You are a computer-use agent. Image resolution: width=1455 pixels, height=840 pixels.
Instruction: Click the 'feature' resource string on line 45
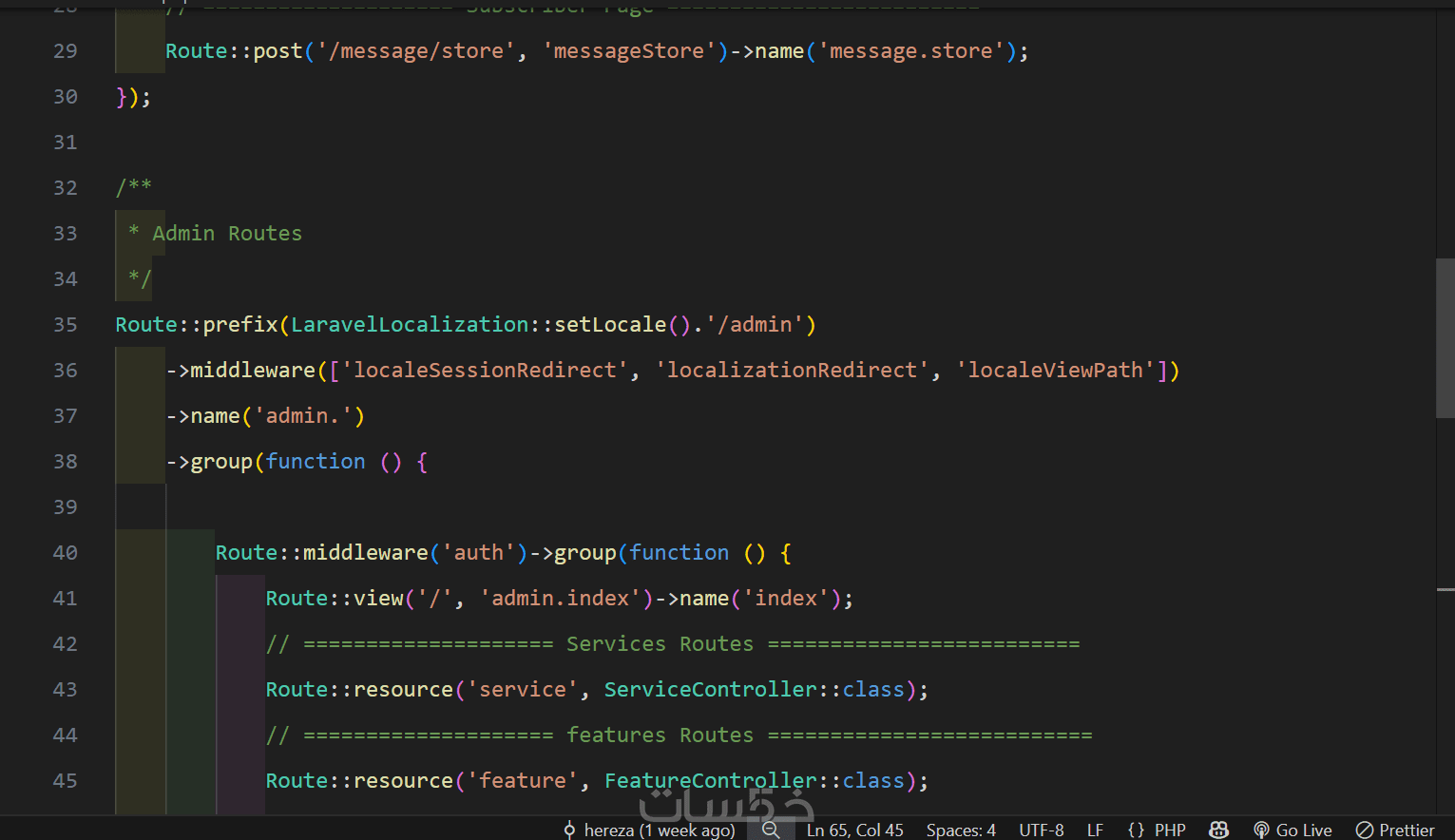tap(523, 781)
